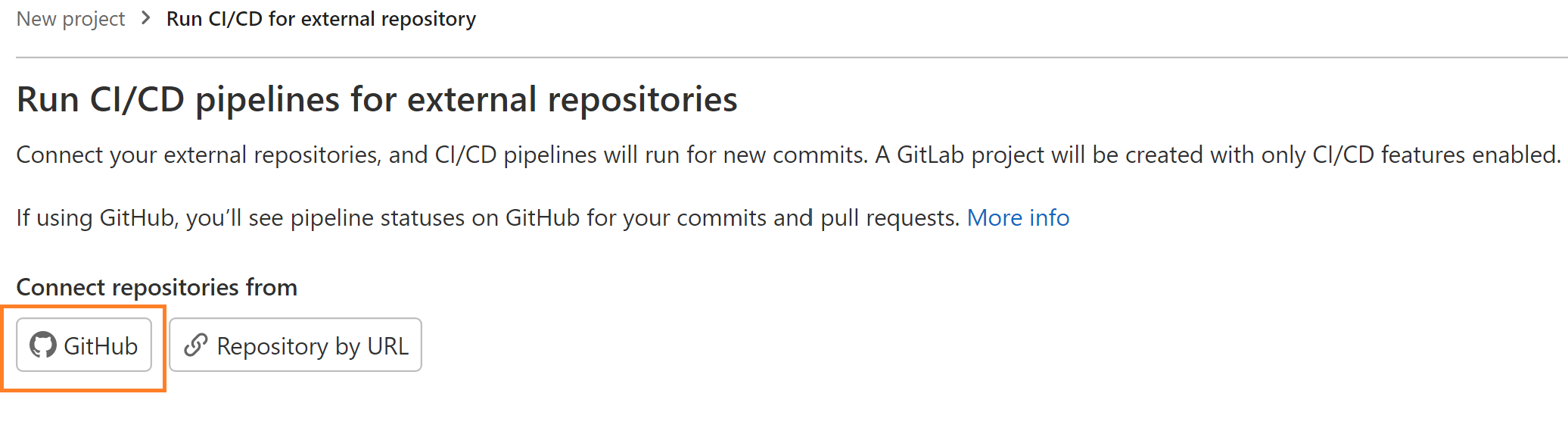Click the Connect your external repositories paragraph
The width and height of the screenshot is (1568, 428).
789,155
